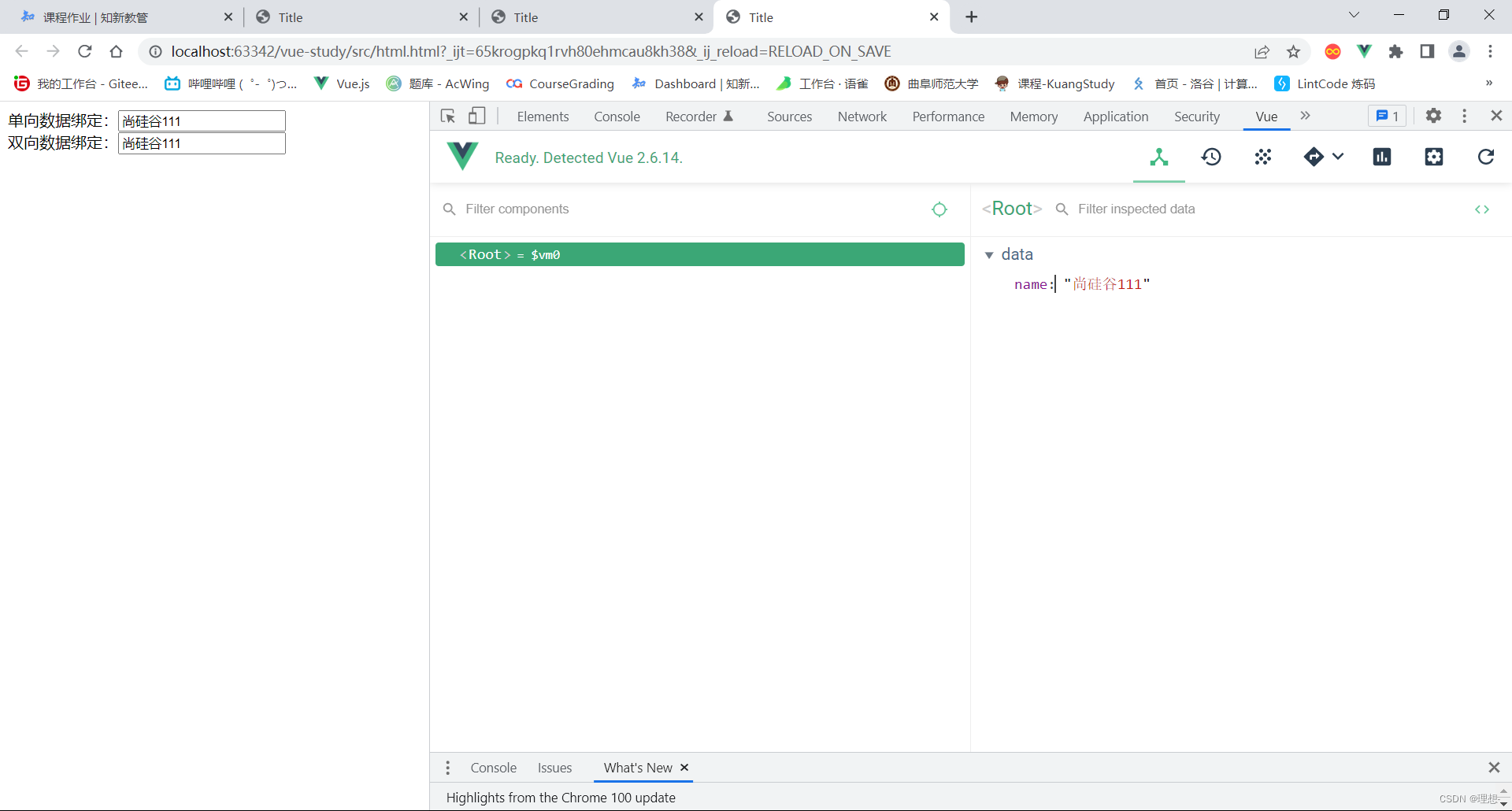Viewport: 1512px width, 811px height.
Task: Click the browser Back arrow
Action: pos(21,51)
